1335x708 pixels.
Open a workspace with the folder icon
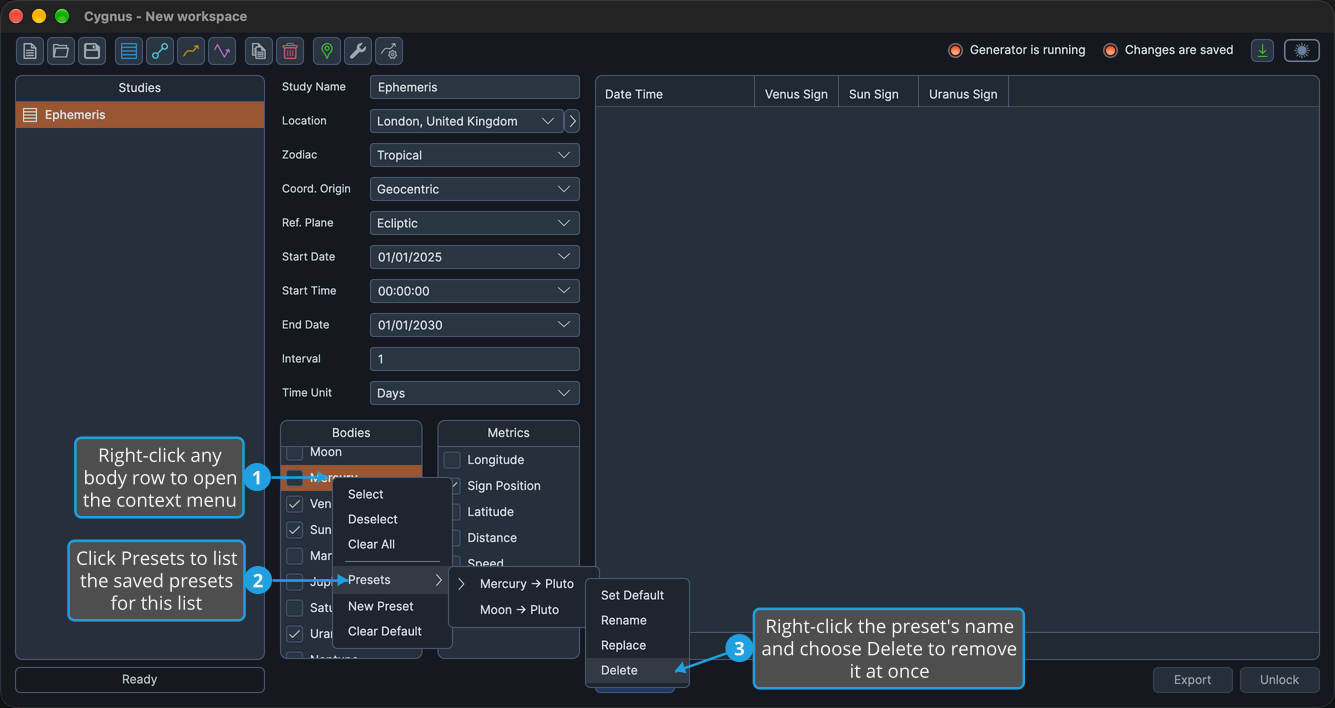coord(61,51)
